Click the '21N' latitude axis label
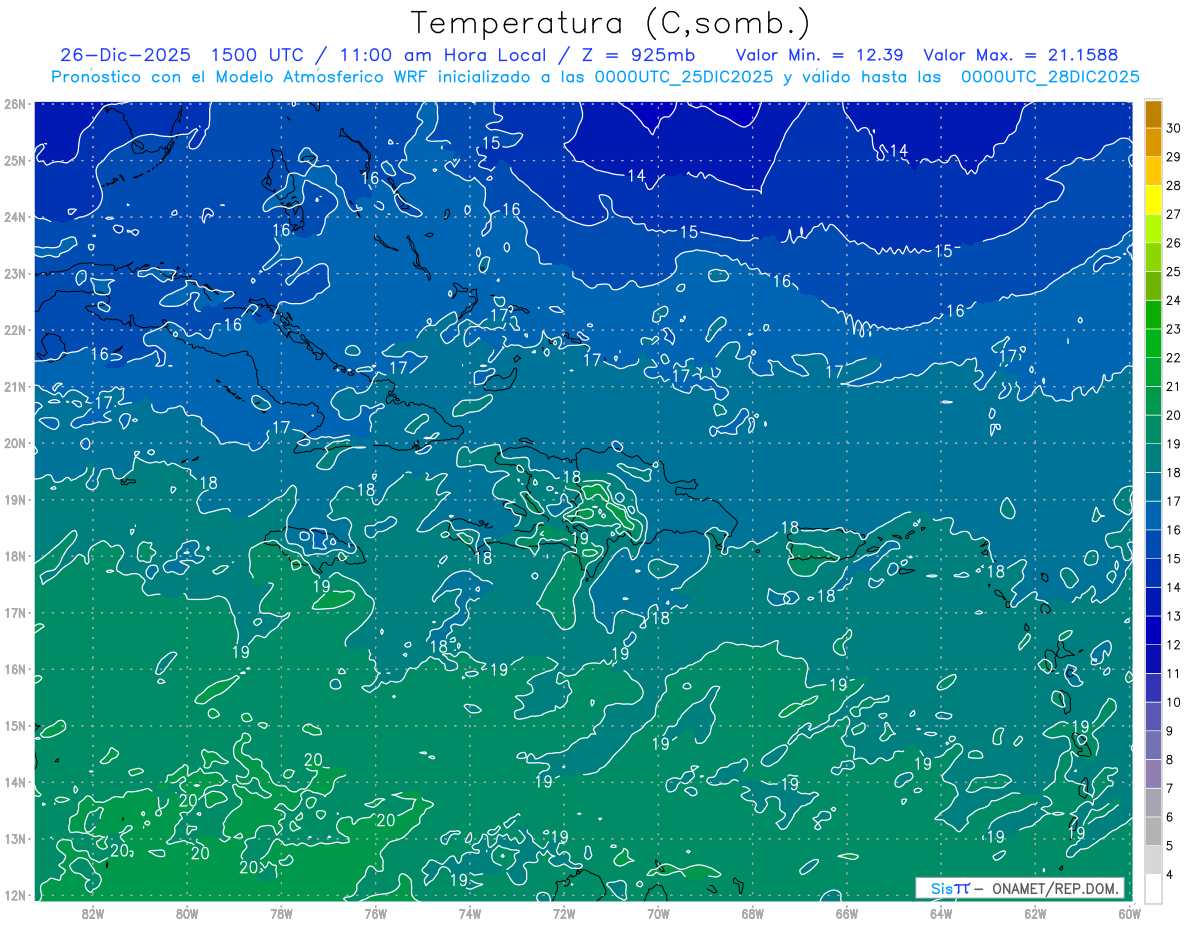Image resolution: width=1200 pixels, height=927 pixels. [x=15, y=386]
